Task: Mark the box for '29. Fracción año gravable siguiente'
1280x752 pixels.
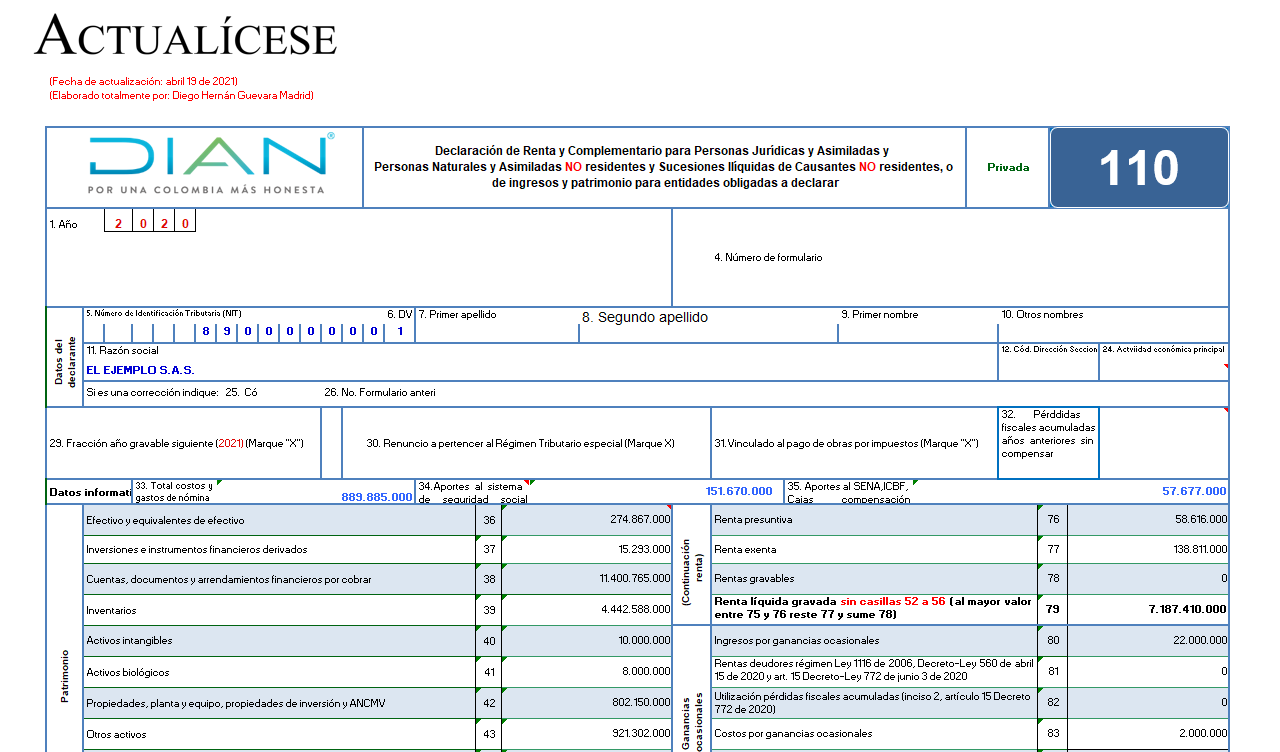Action: 331,443
